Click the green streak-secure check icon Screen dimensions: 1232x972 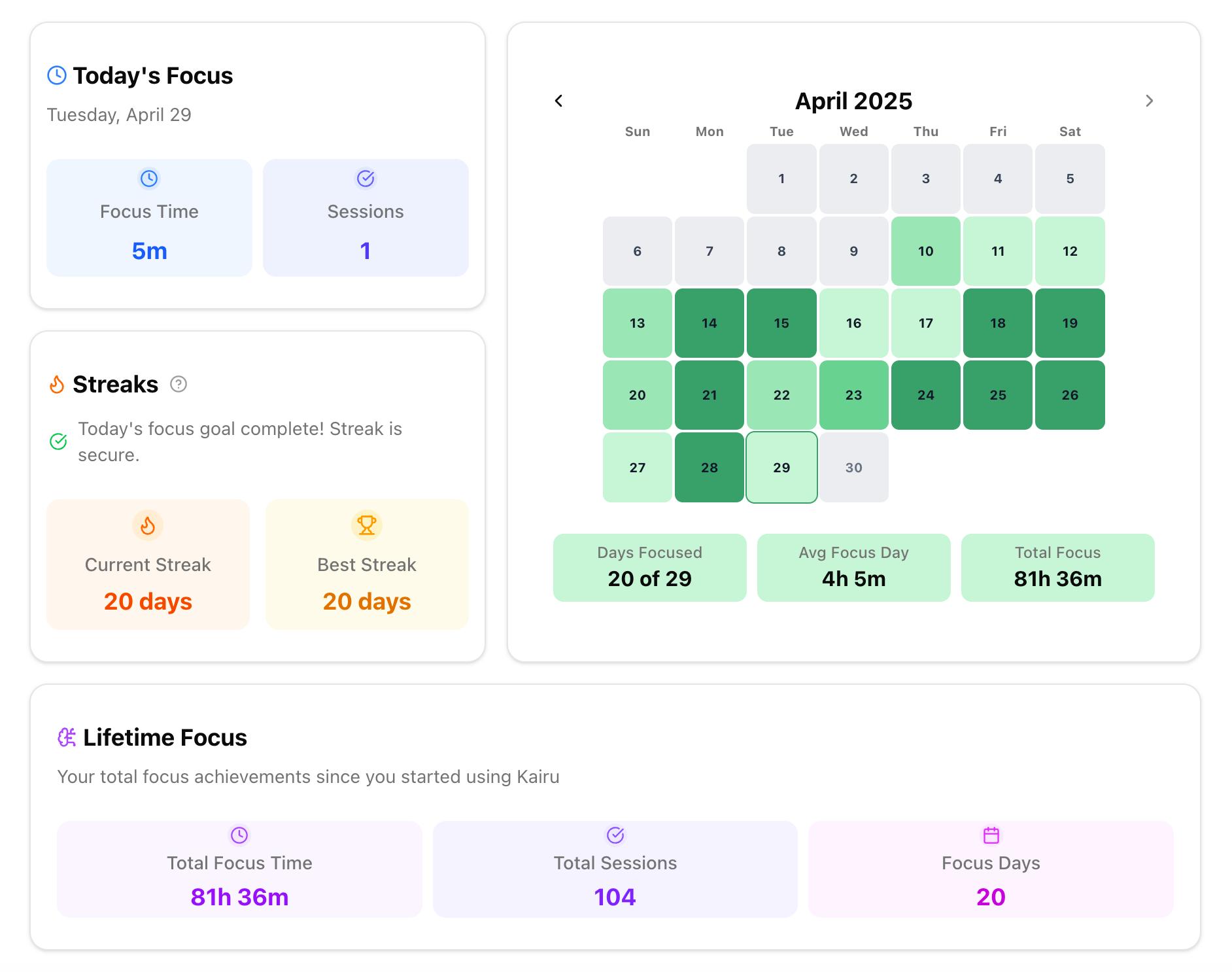pyautogui.click(x=58, y=442)
